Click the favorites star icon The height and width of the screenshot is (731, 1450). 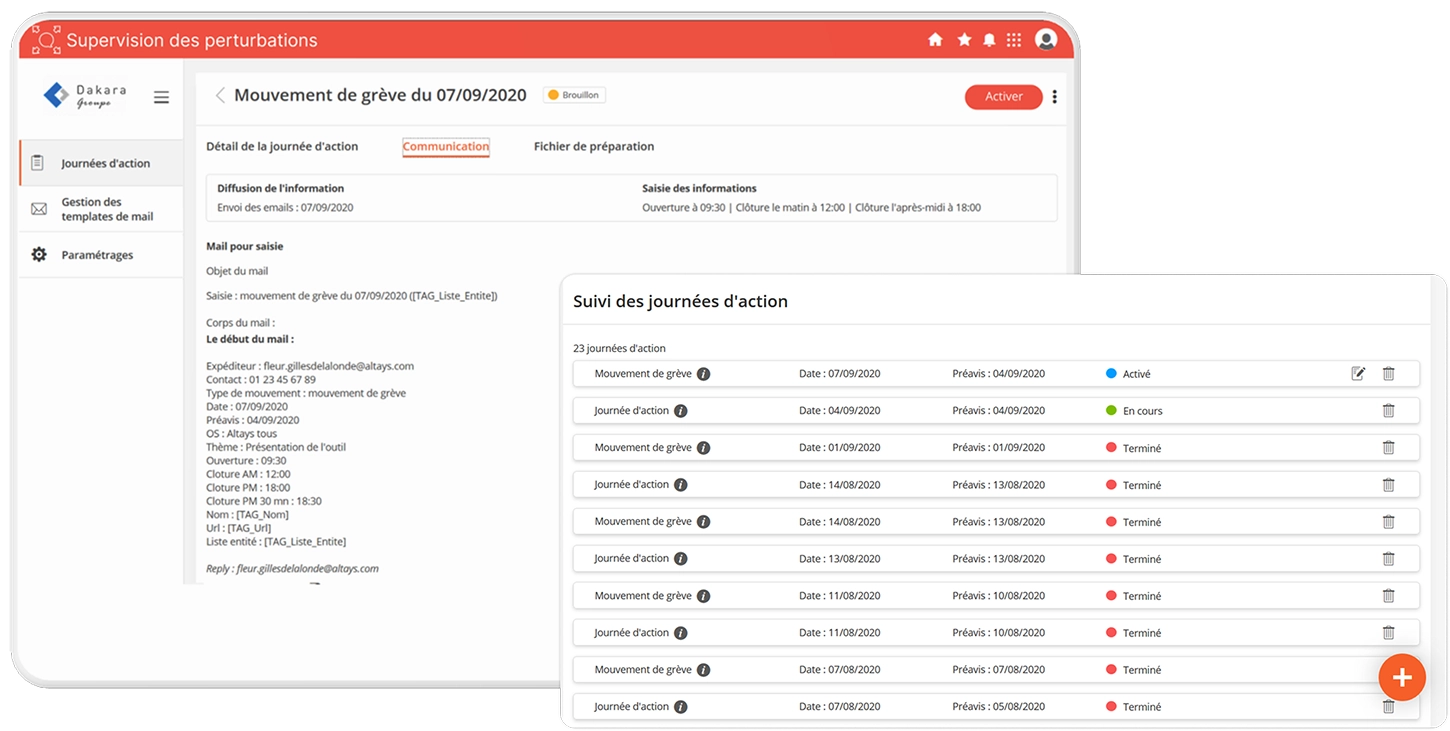coord(964,40)
